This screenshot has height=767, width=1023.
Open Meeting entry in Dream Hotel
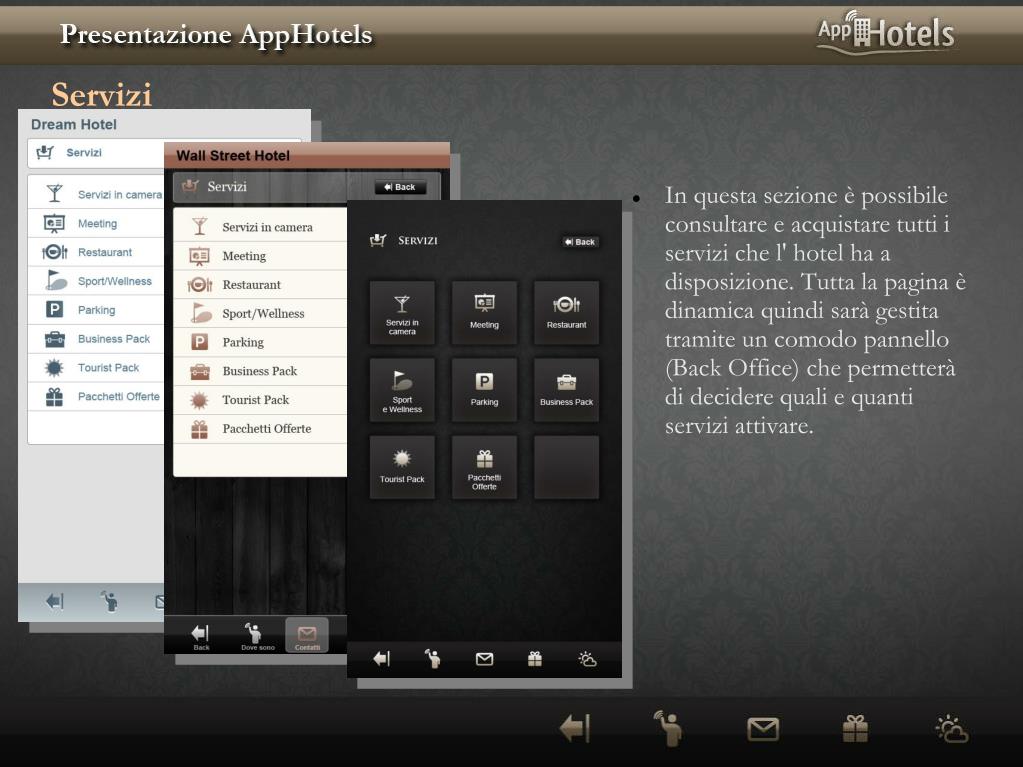tap(96, 223)
